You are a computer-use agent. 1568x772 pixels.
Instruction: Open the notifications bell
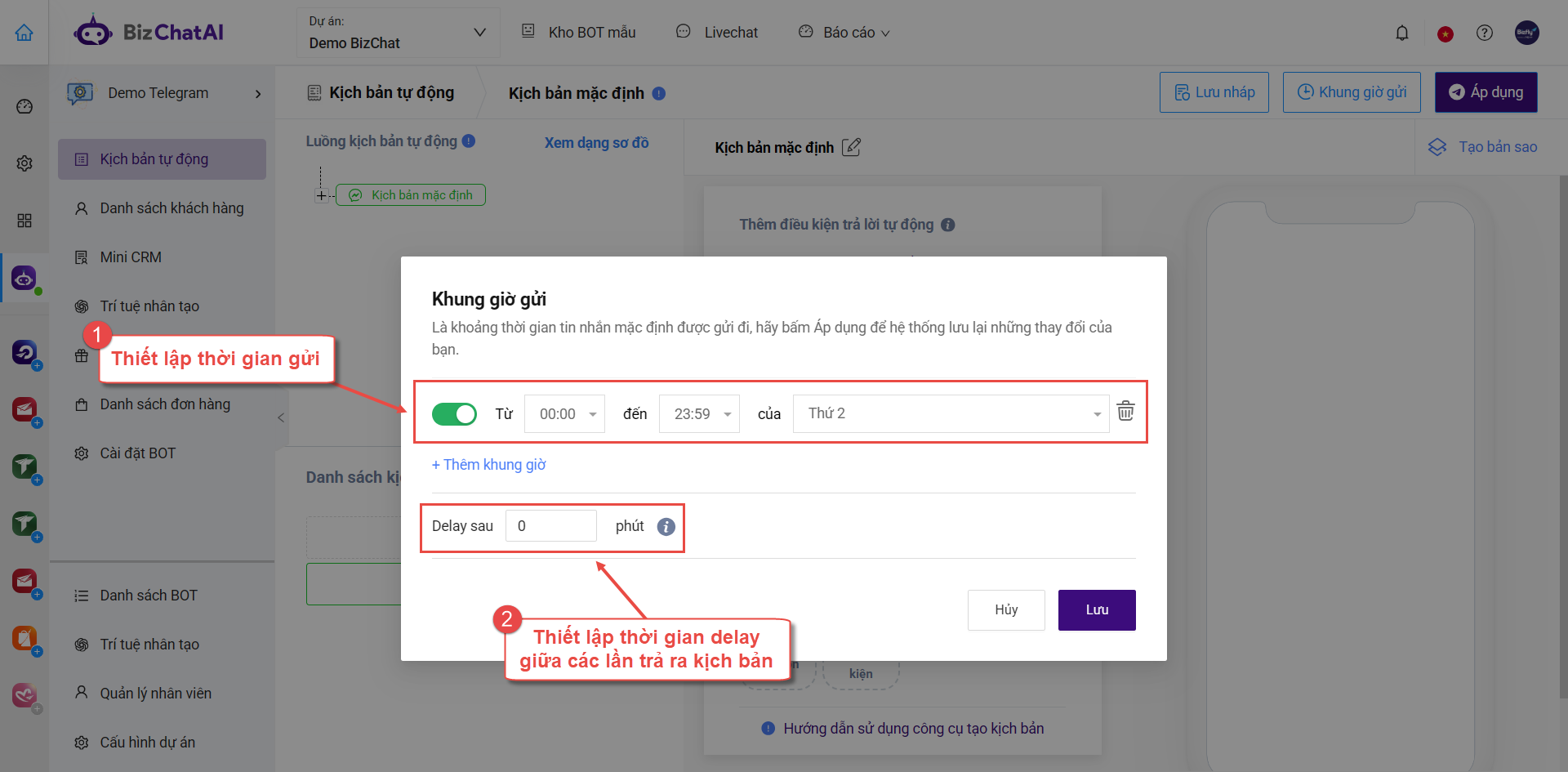point(1402,33)
